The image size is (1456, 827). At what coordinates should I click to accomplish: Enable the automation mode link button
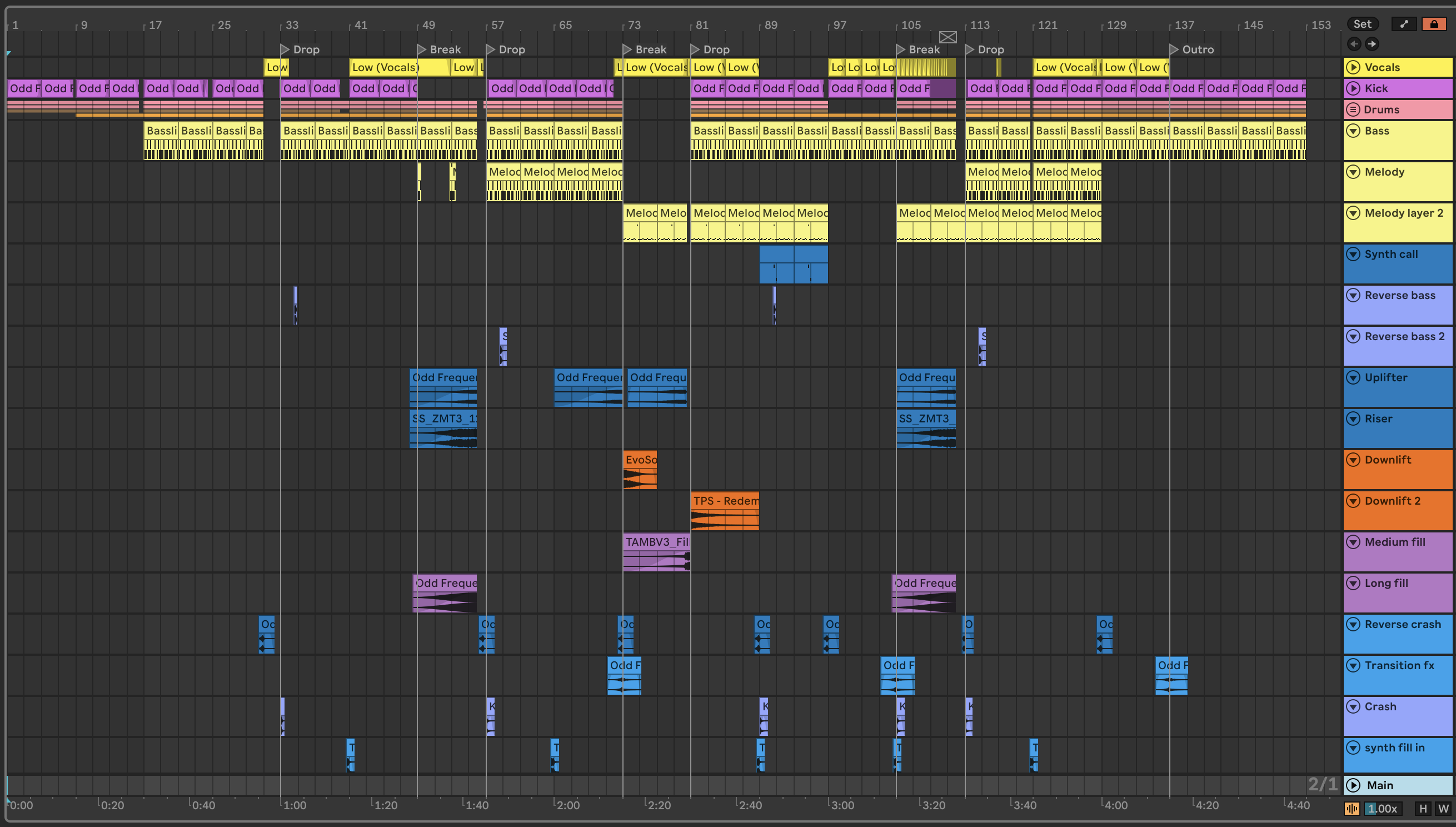[x=1404, y=24]
